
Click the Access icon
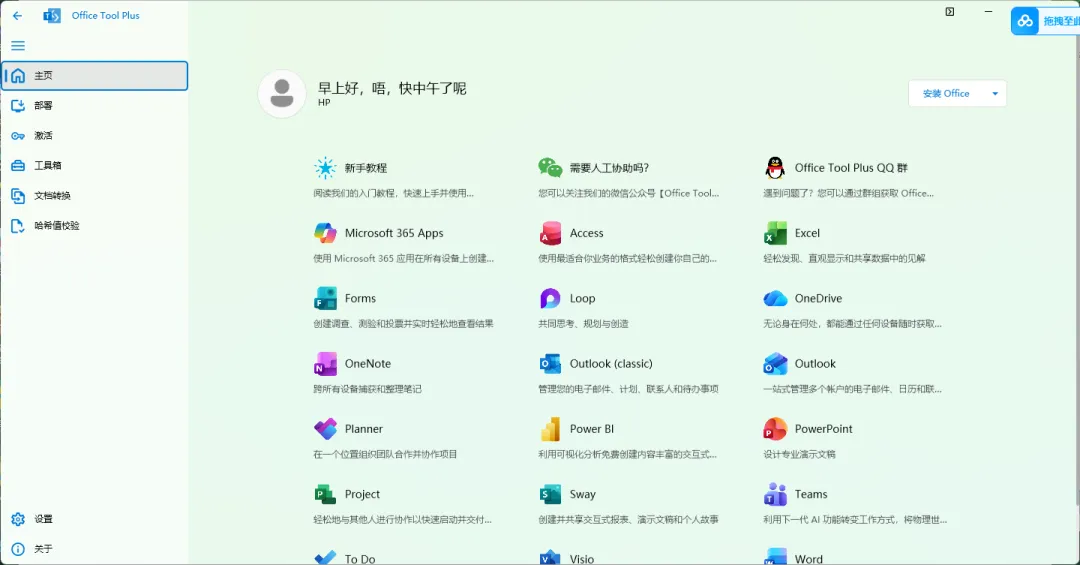point(550,233)
